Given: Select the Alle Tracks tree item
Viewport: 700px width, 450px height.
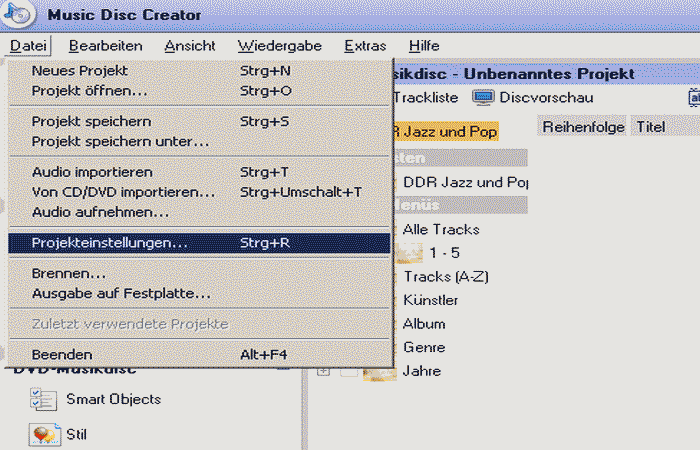Looking at the screenshot, I should [440, 229].
